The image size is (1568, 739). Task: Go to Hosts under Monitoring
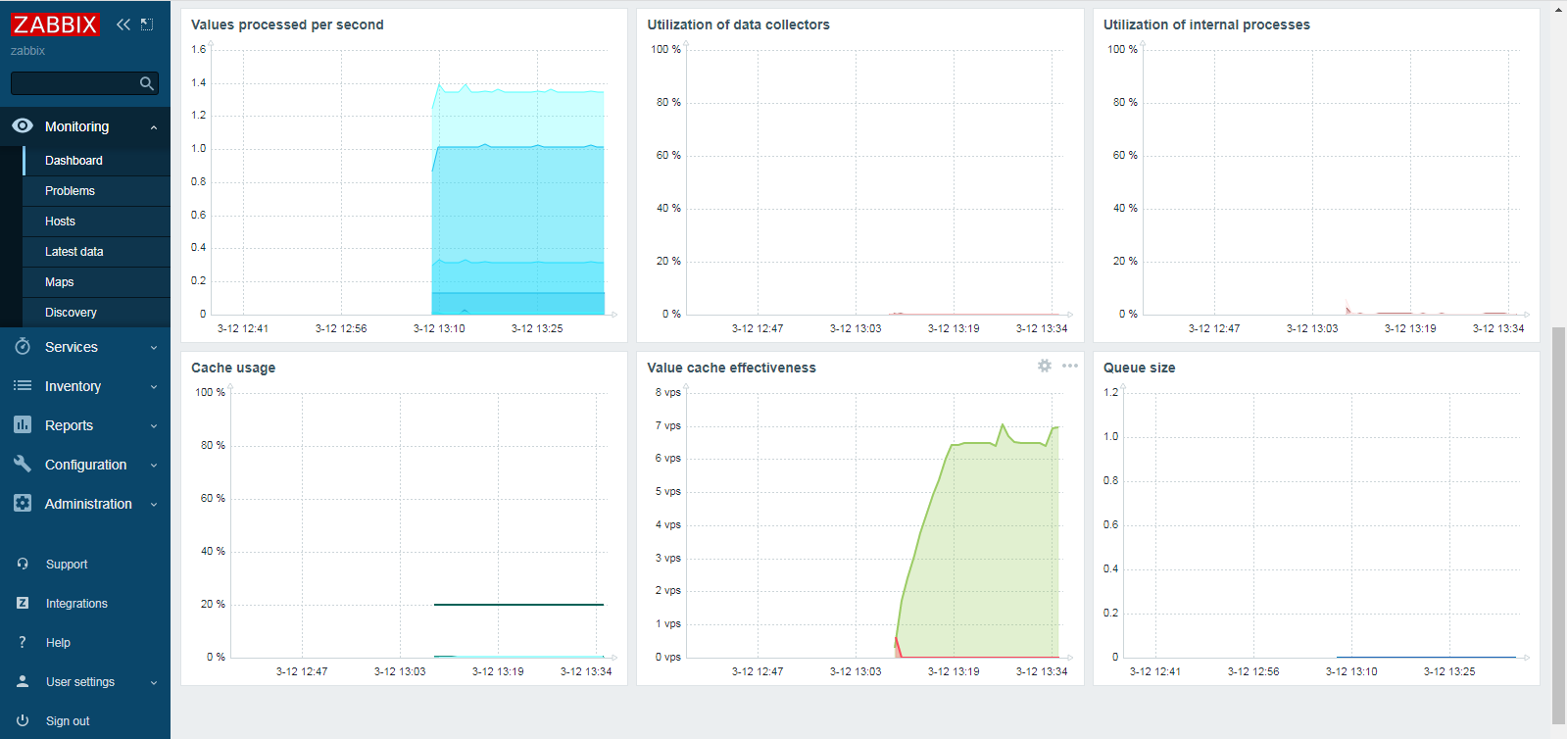[x=60, y=222]
